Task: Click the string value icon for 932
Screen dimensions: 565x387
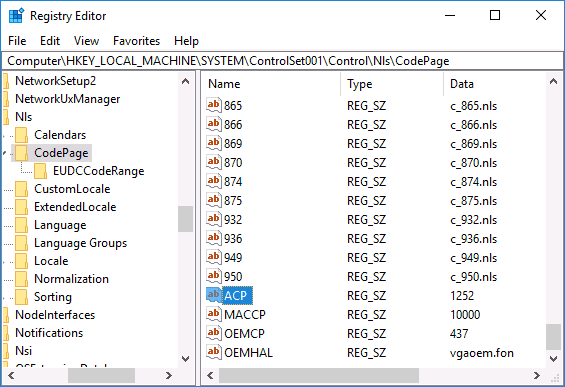Action: pos(213,219)
